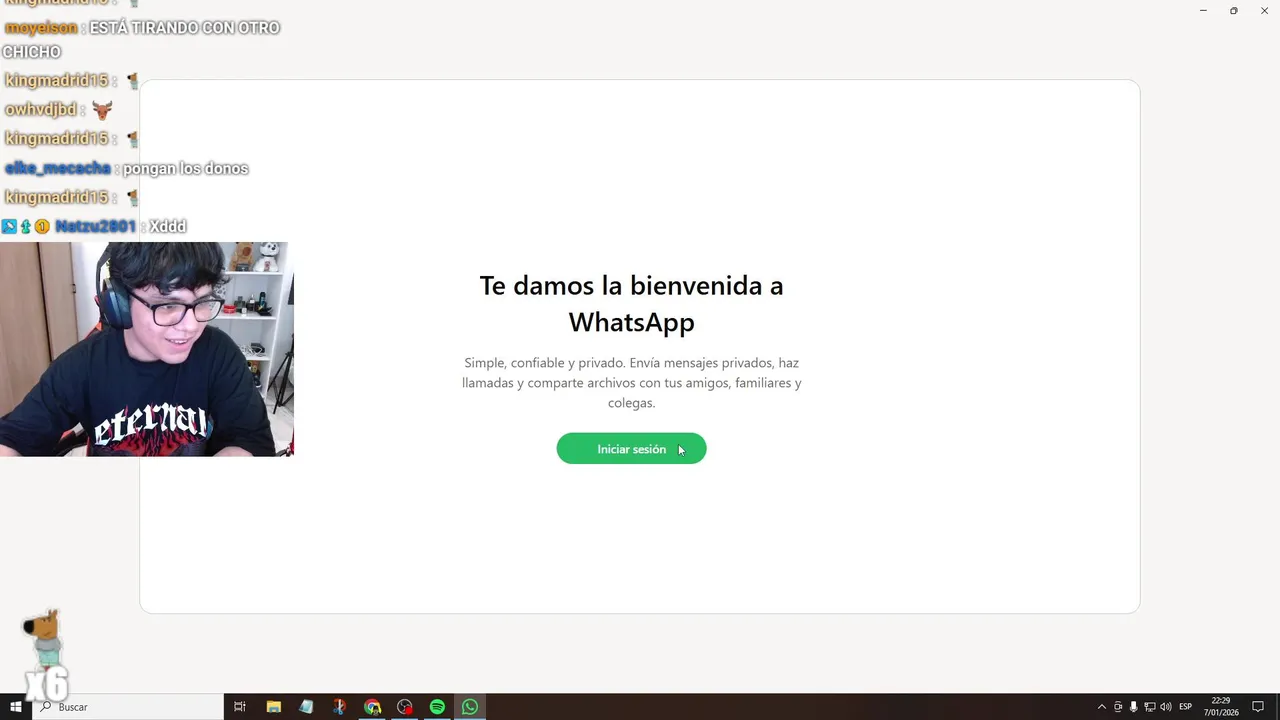Switch to OBS Studio in the taskbar

pyautogui.click(x=405, y=707)
